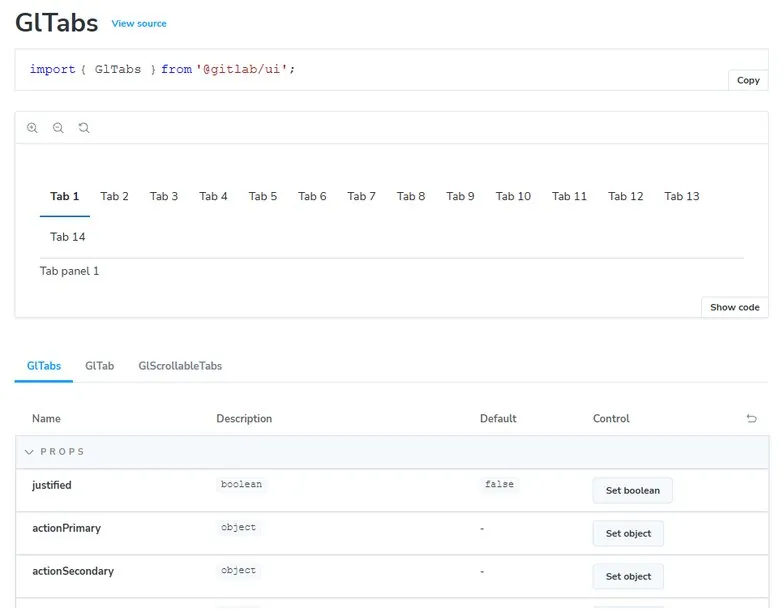The image size is (784, 616).
Task: Set object for the actionSecondary prop
Action: [627, 577]
